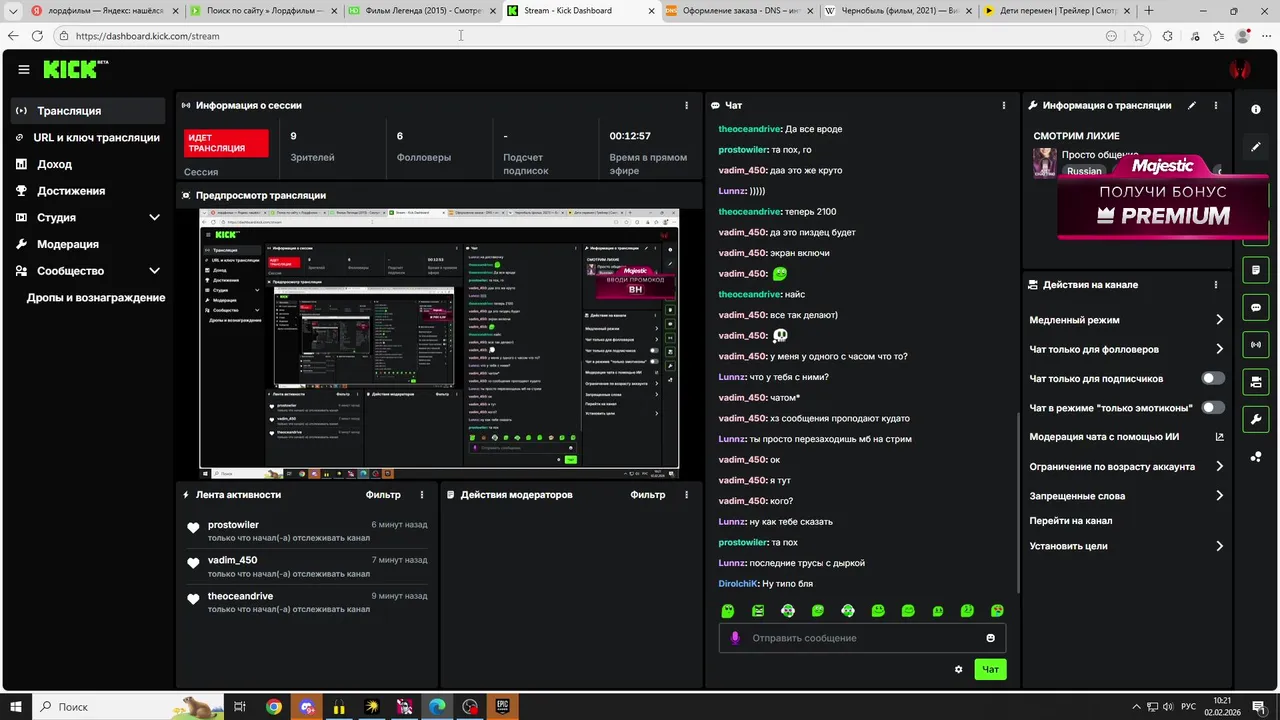Focus the Отправить сообщение input field
The width and height of the screenshot is (1280, 720).
coord(862,638)
